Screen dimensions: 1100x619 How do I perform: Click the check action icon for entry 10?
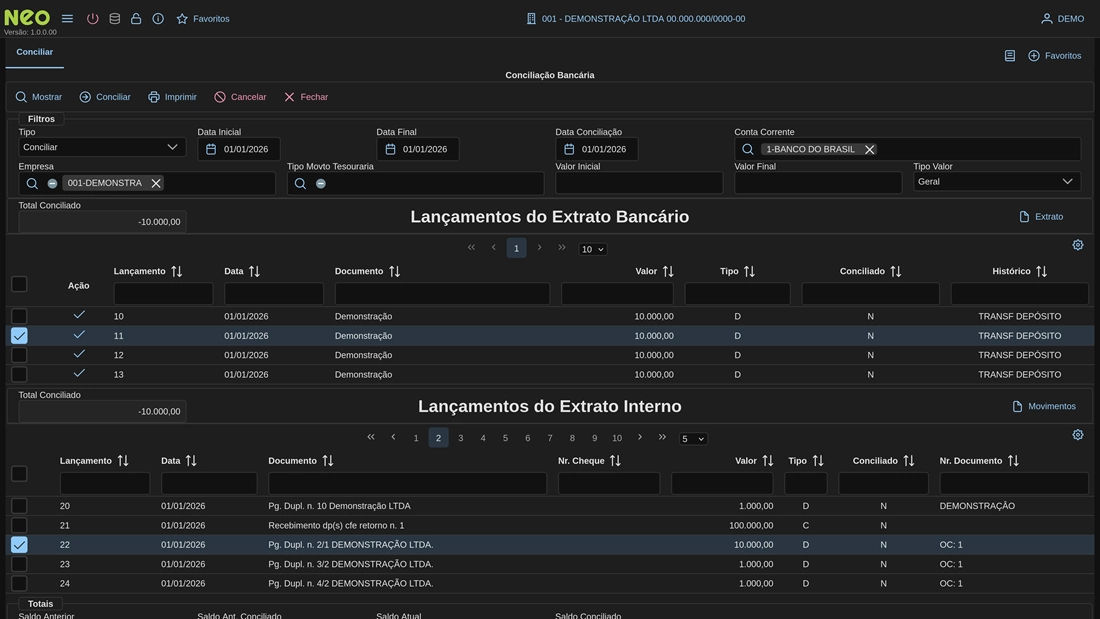tap(79, 315)
